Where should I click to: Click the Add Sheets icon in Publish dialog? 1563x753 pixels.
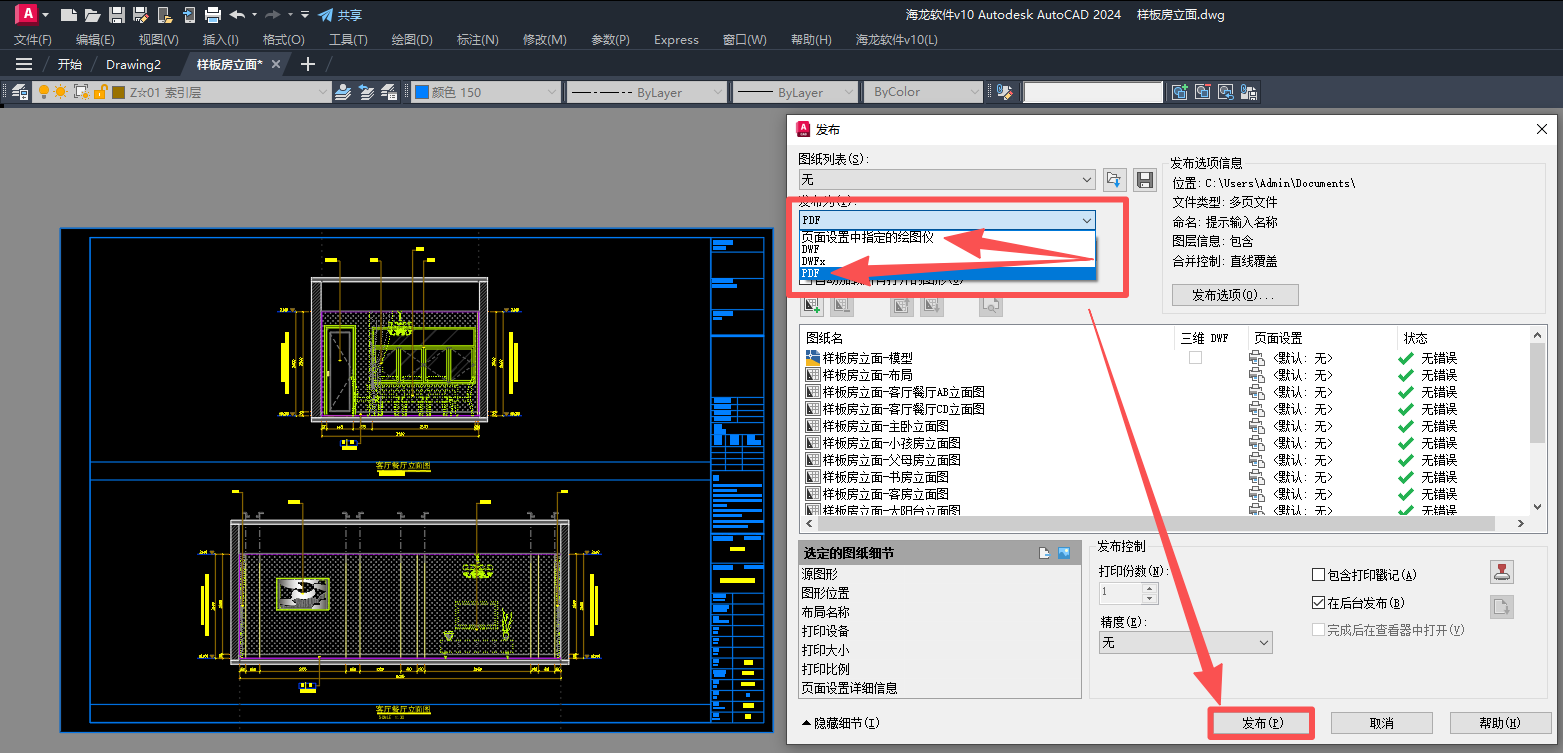pos(811,306)
